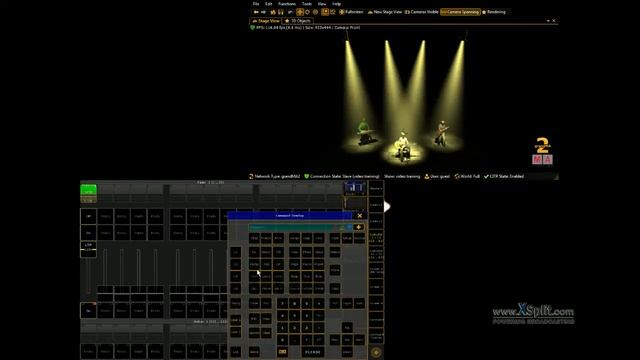Click the command line input field
The height and width of the screenshot is (360, 640).
coord(292,227)
